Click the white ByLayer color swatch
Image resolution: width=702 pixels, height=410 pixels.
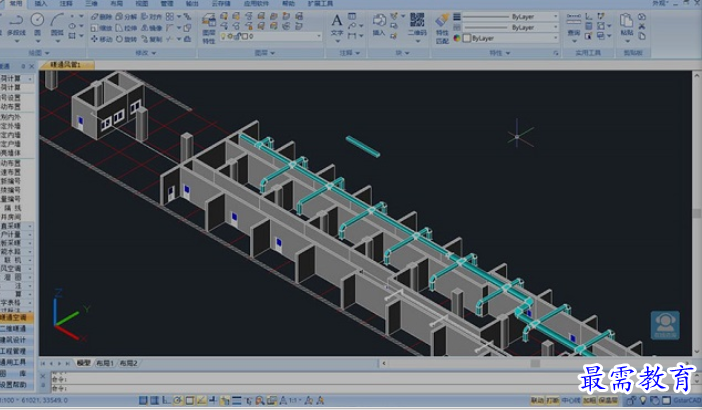(x=467, y=38)
